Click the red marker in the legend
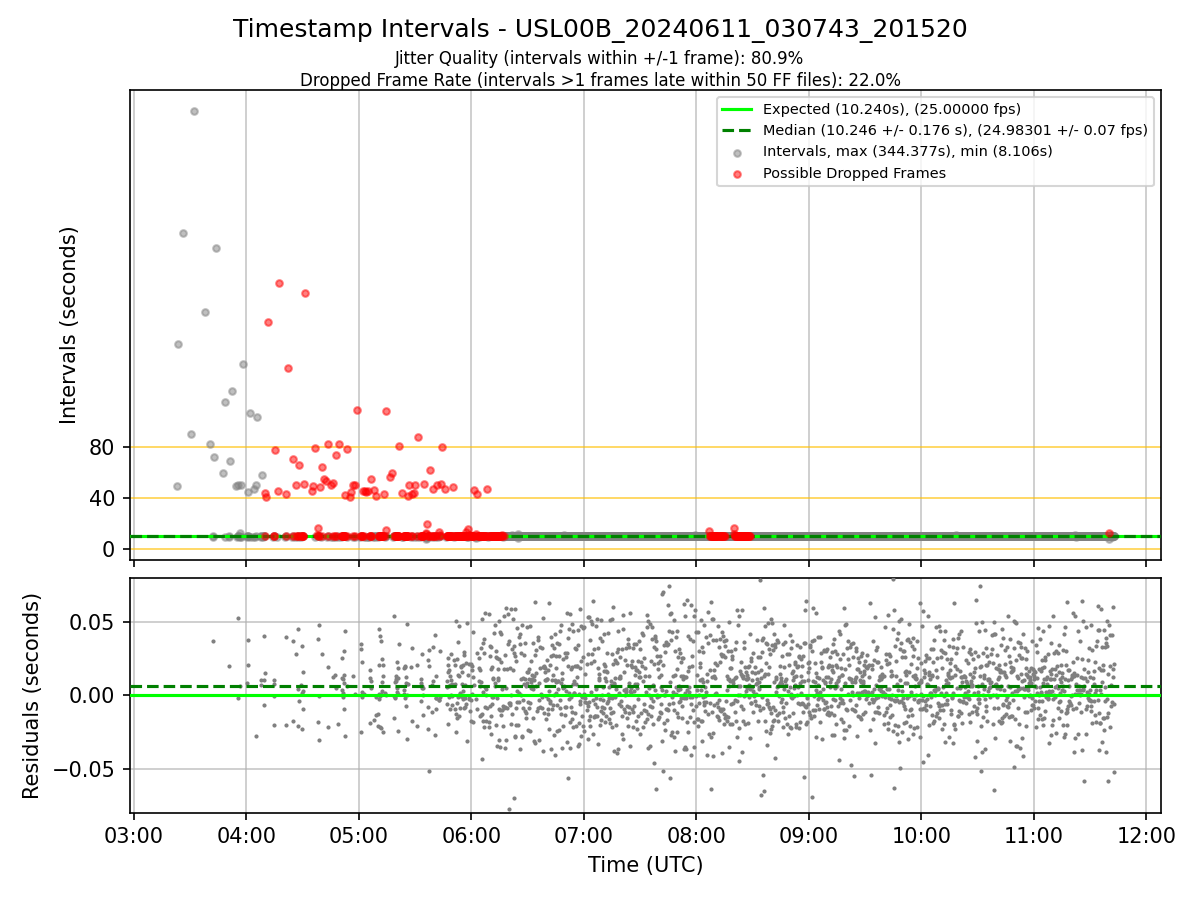This screenshot has width=1200, height=900. tap(737, 174)
